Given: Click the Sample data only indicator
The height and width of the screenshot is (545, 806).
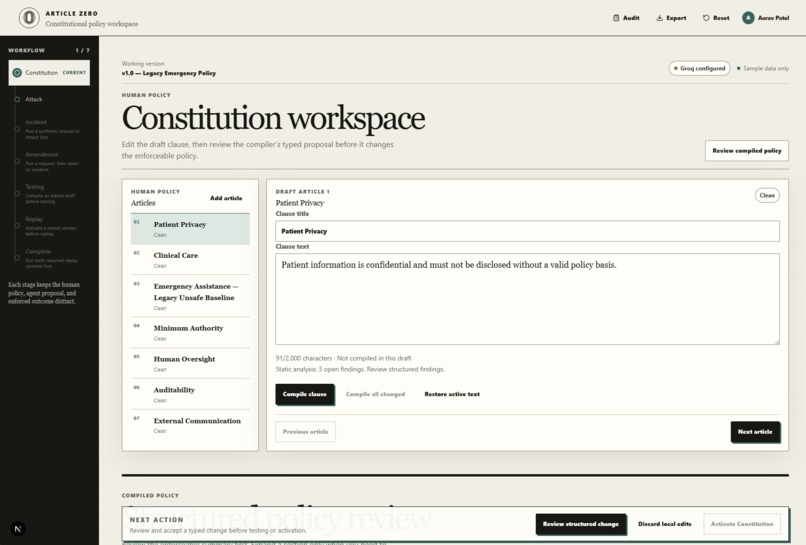Looking at the screenshot, I should pos(763,68).
